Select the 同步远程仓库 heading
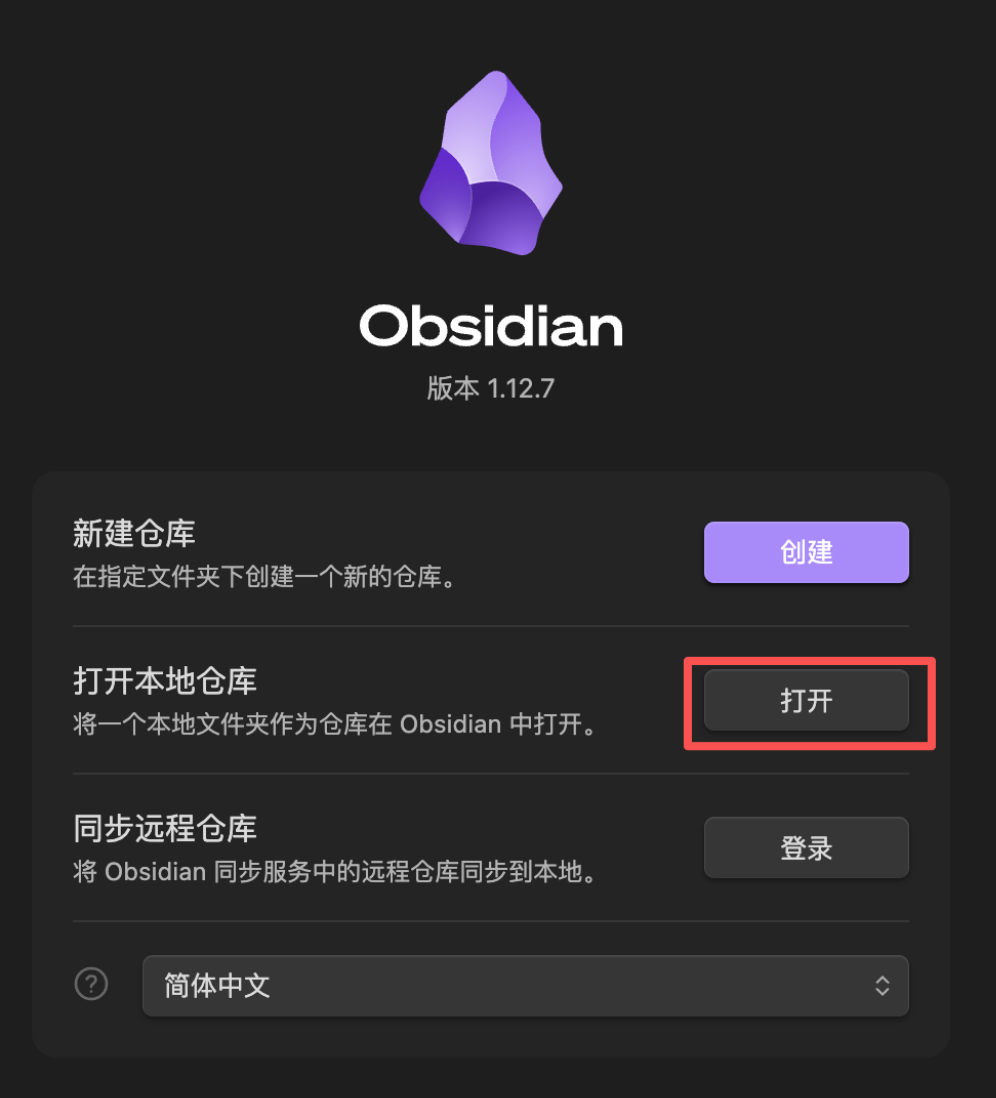Viewport: 996px width, 1098px height. coord(165,828)
